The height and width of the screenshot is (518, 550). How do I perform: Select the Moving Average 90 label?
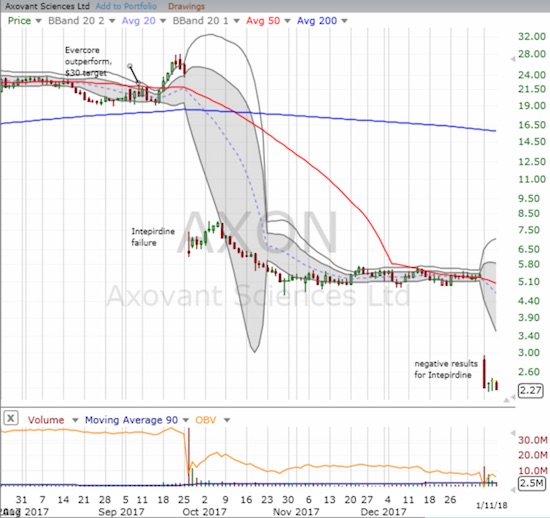click(131, 420)
